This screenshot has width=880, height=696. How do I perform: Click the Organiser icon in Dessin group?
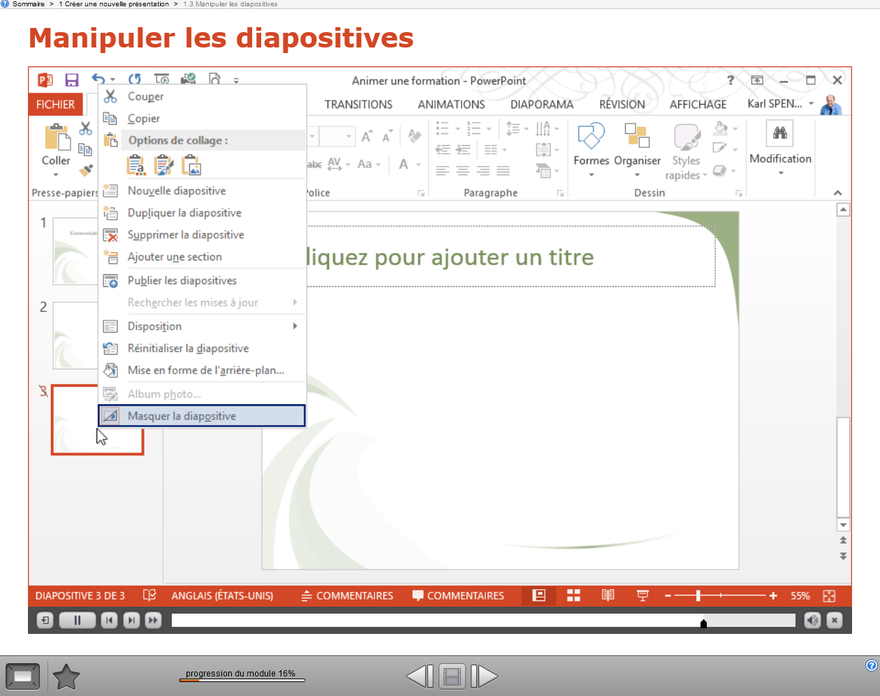pos(637,138)
